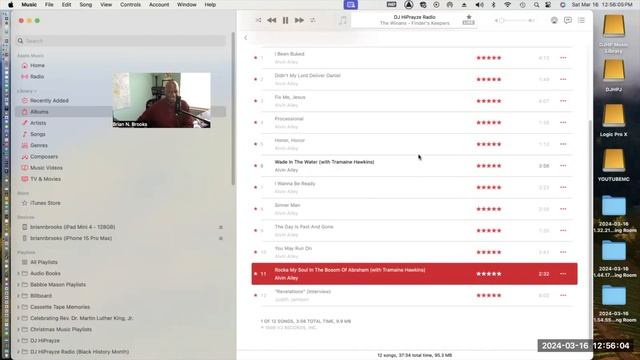640x360 pixels.
Task: Expand the DJ HiPrayze folder
Action: tap(18, 341)
